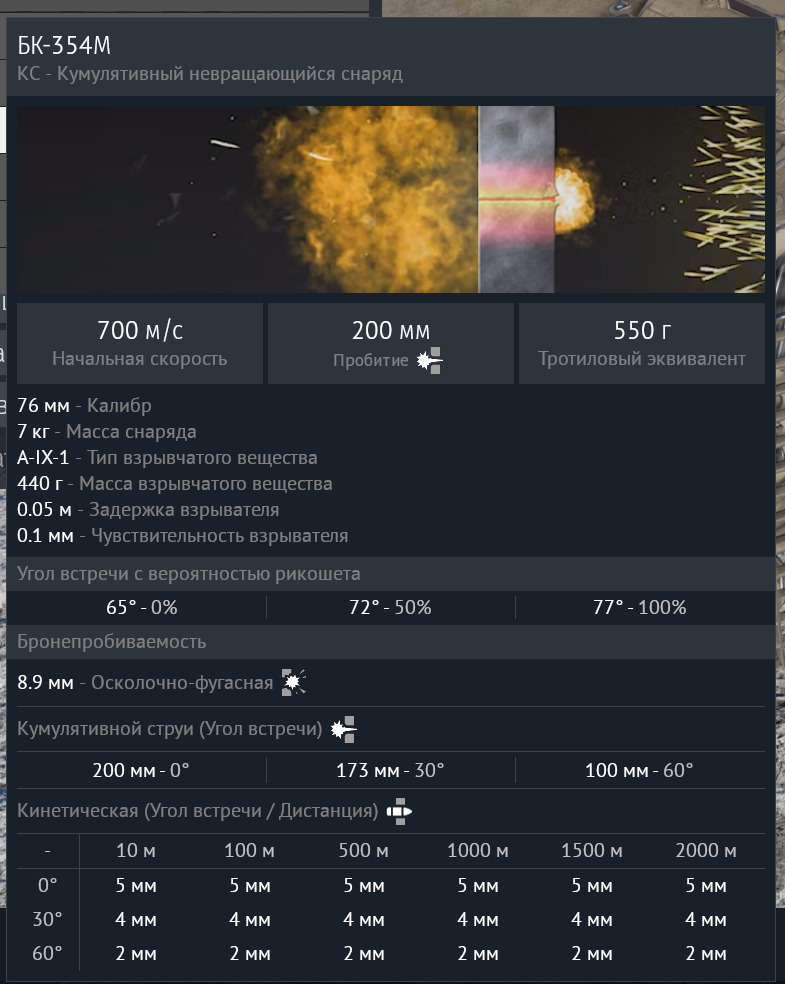Click the icon after Кумулятивной струи (Угол встречи)
Viewport: 785px width, 984px height.
click(x=344, y=729)
